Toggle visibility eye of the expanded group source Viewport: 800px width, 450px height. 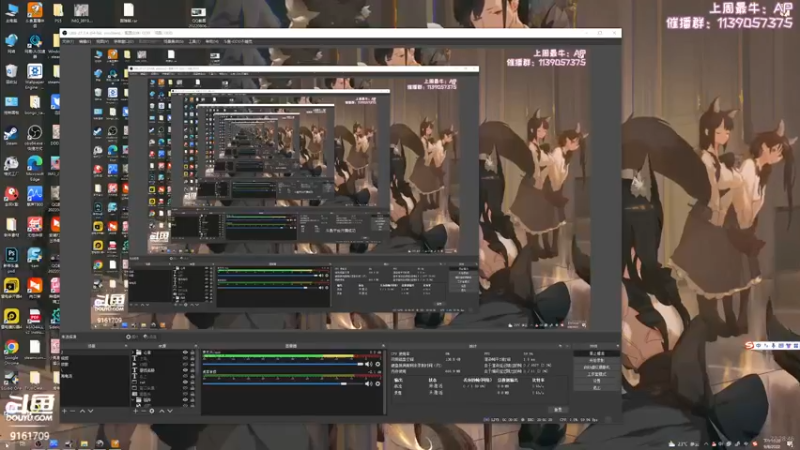185,399
